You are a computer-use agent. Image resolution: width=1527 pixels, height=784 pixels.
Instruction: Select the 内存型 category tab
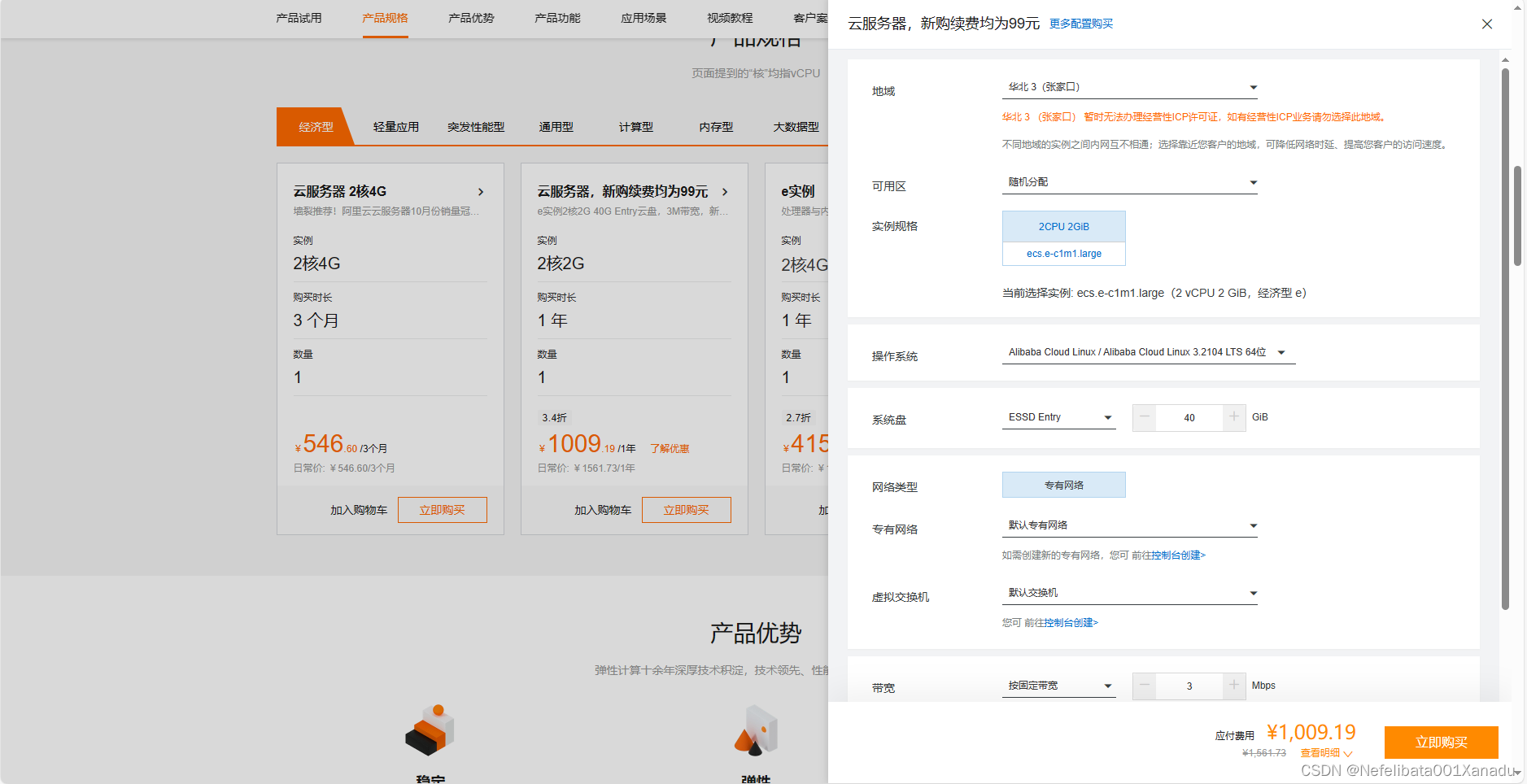(716, 127)
